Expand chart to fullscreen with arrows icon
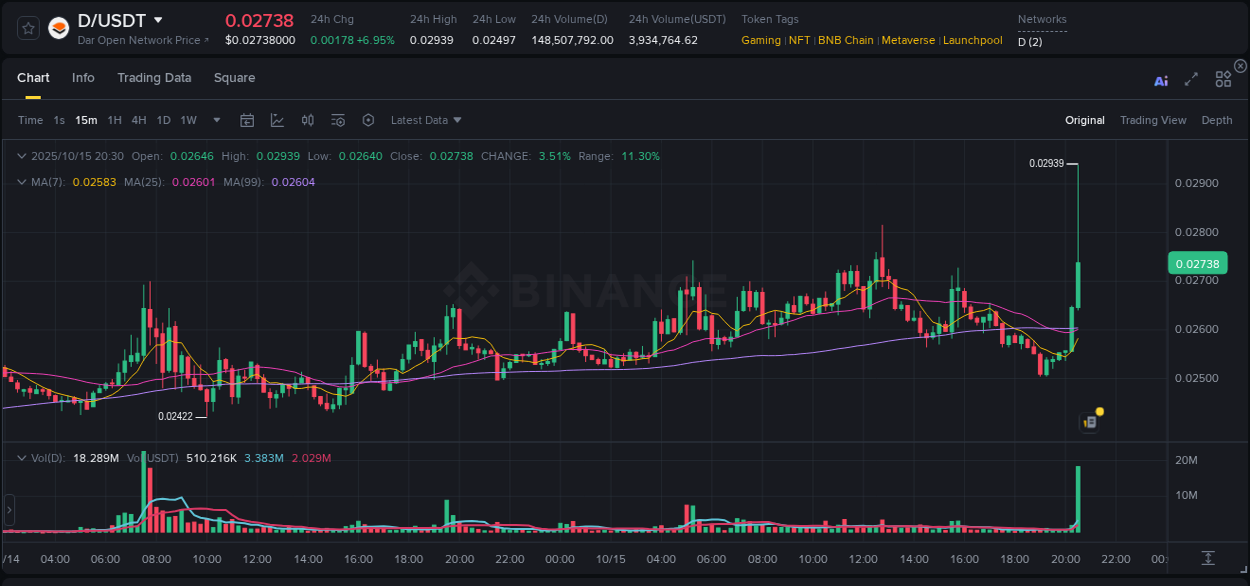 point(1190,80)
